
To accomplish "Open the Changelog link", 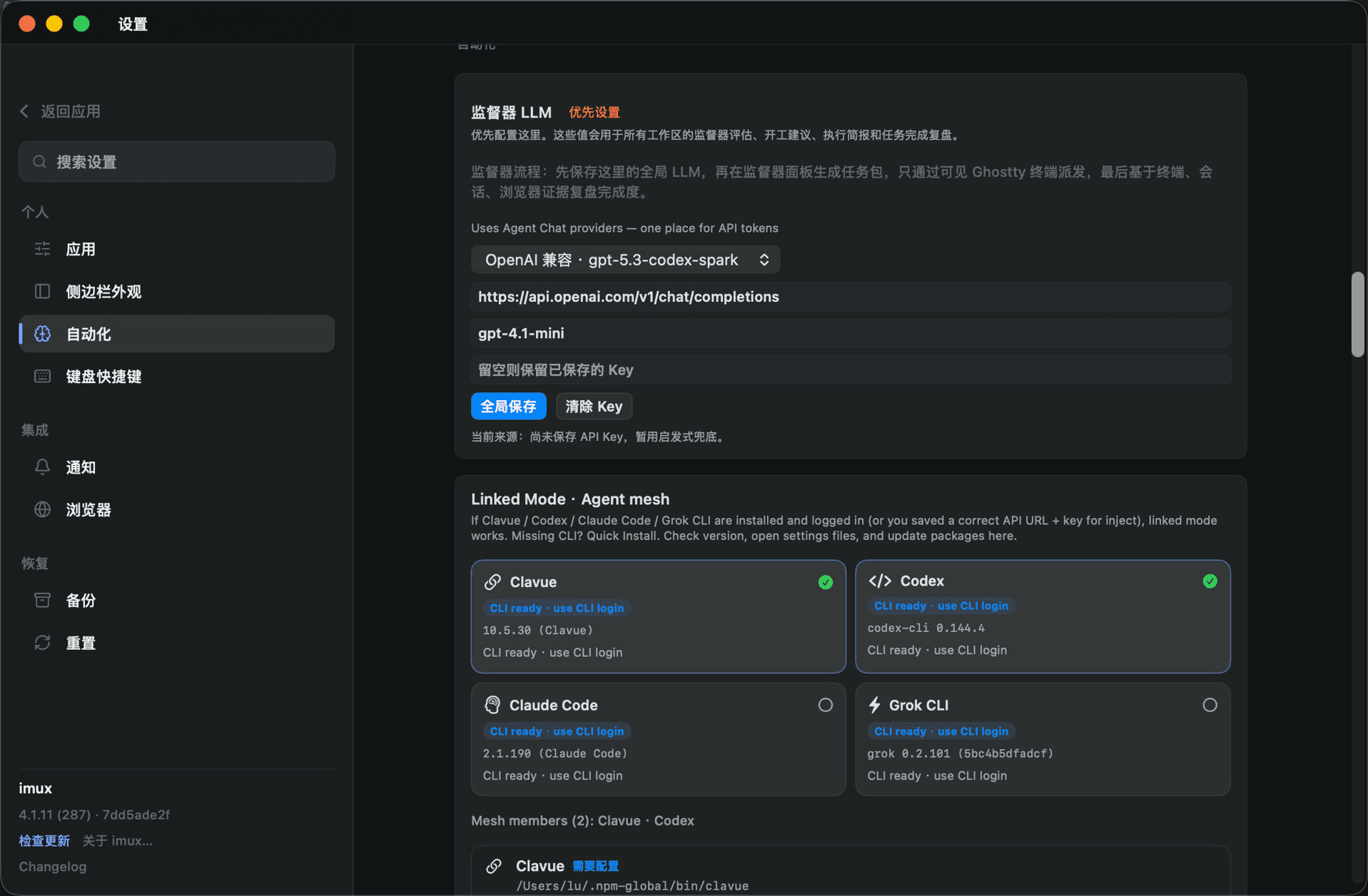I will pyautogui.click(x=52, y=867).
